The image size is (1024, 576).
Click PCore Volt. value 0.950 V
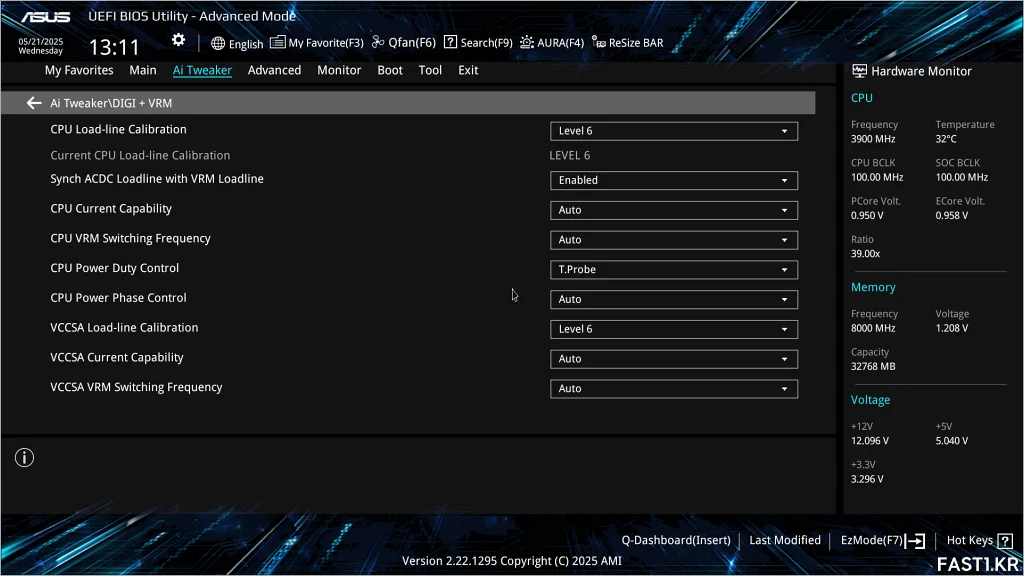(x=867, y=216)
